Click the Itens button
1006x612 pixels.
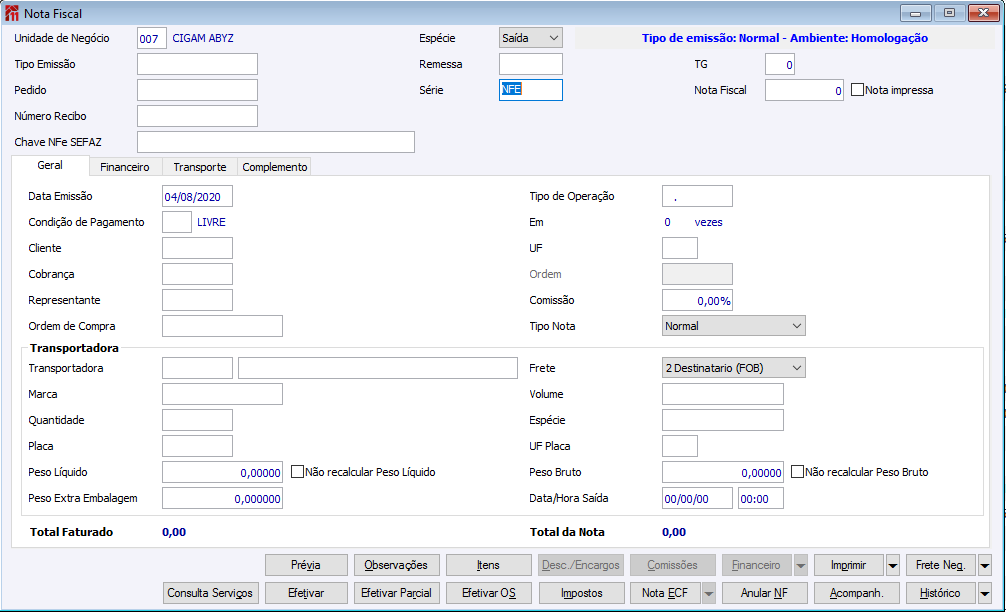click(x=488, y=565)
